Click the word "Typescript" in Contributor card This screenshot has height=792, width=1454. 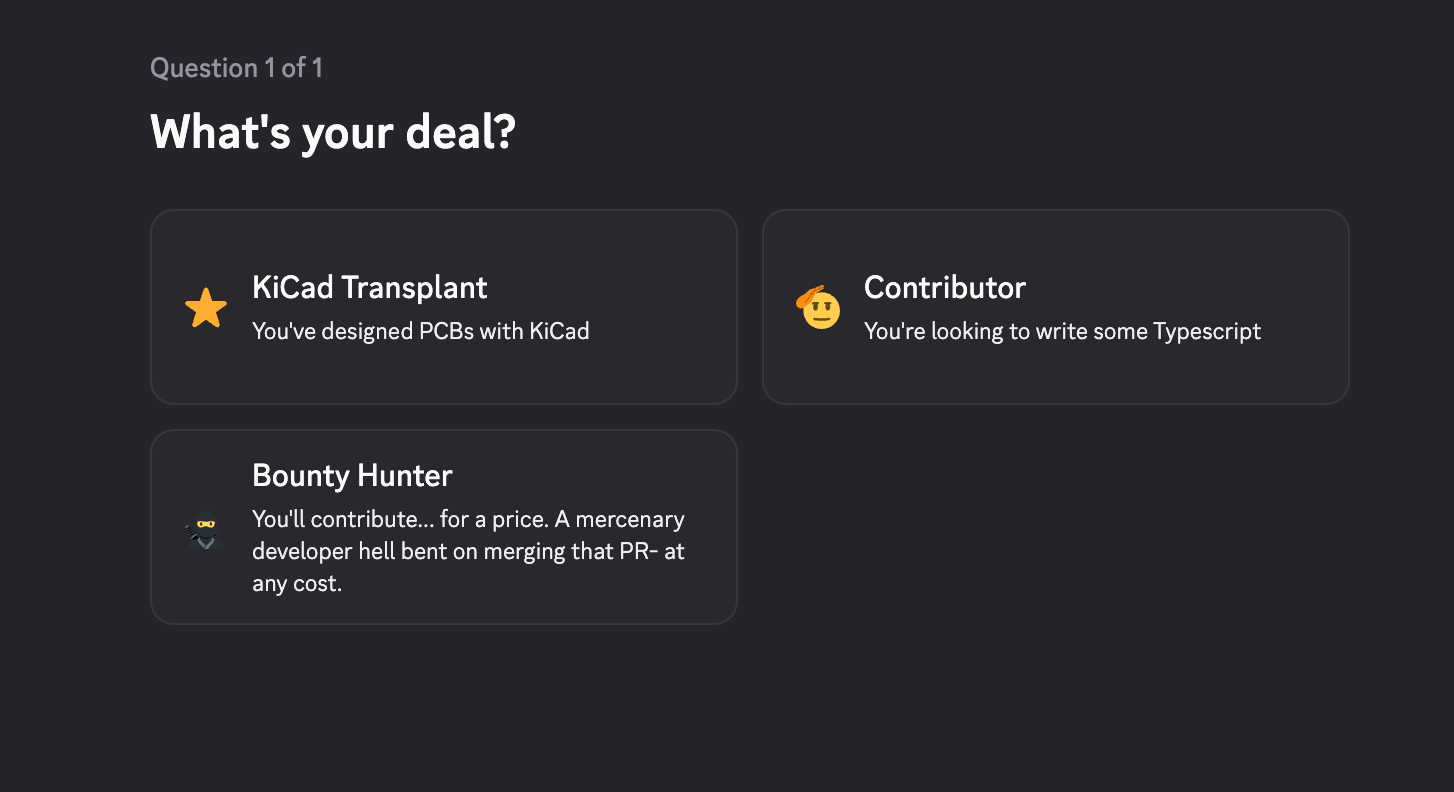[1207, 331]
